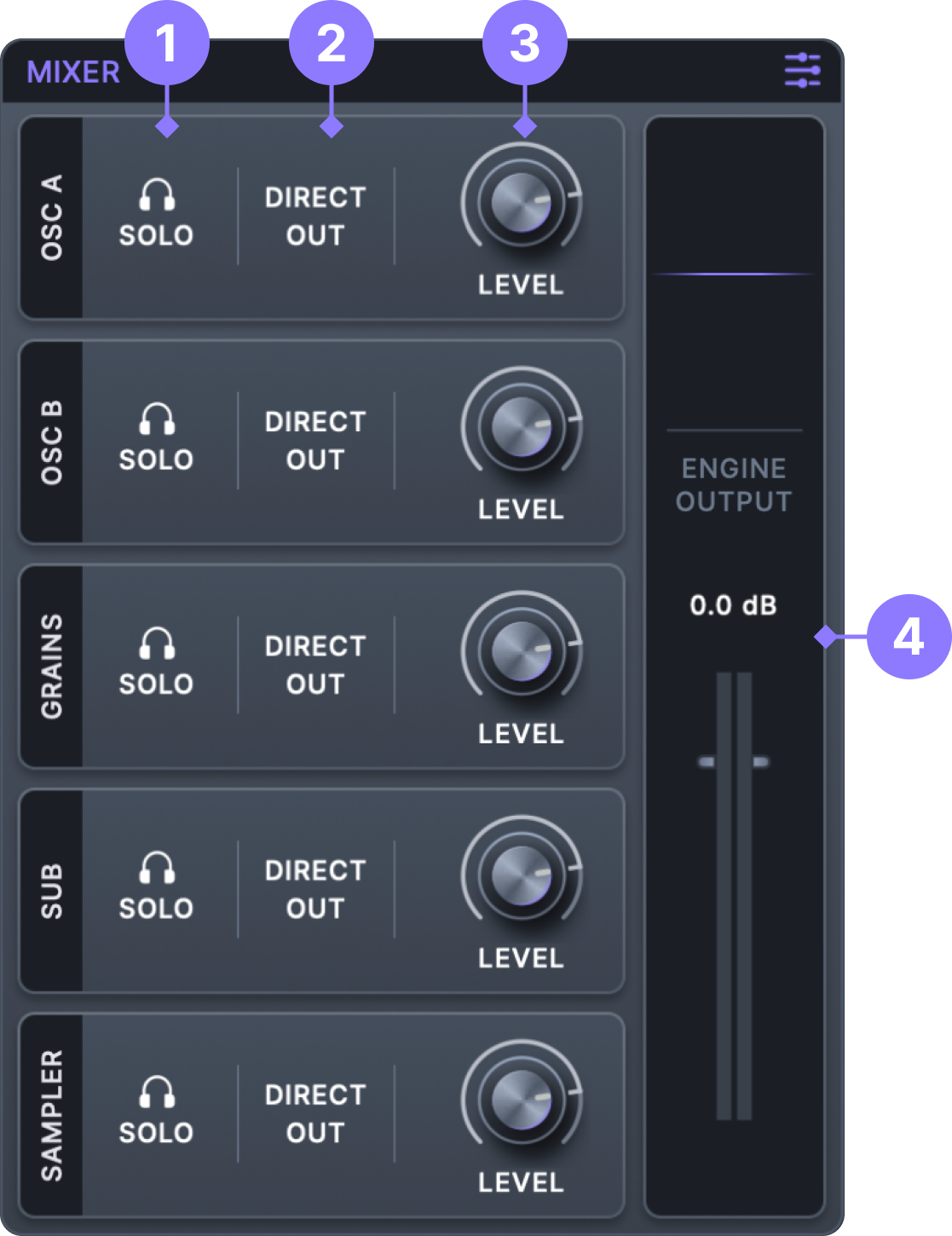Solo the Sampler channel headphones icon
Viewport: 952px width, 1236px height.
[x=157, y=1093]
